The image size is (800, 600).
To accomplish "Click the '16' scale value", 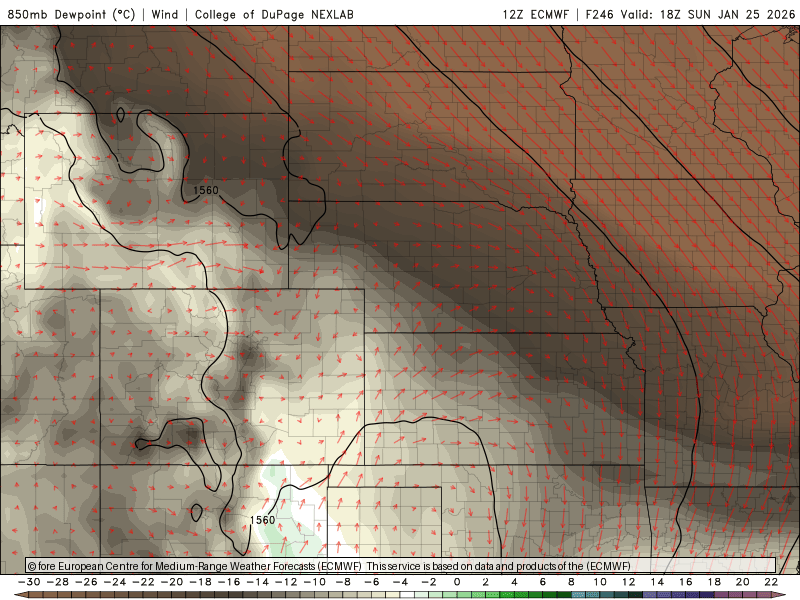I will (x=686, y=582).
